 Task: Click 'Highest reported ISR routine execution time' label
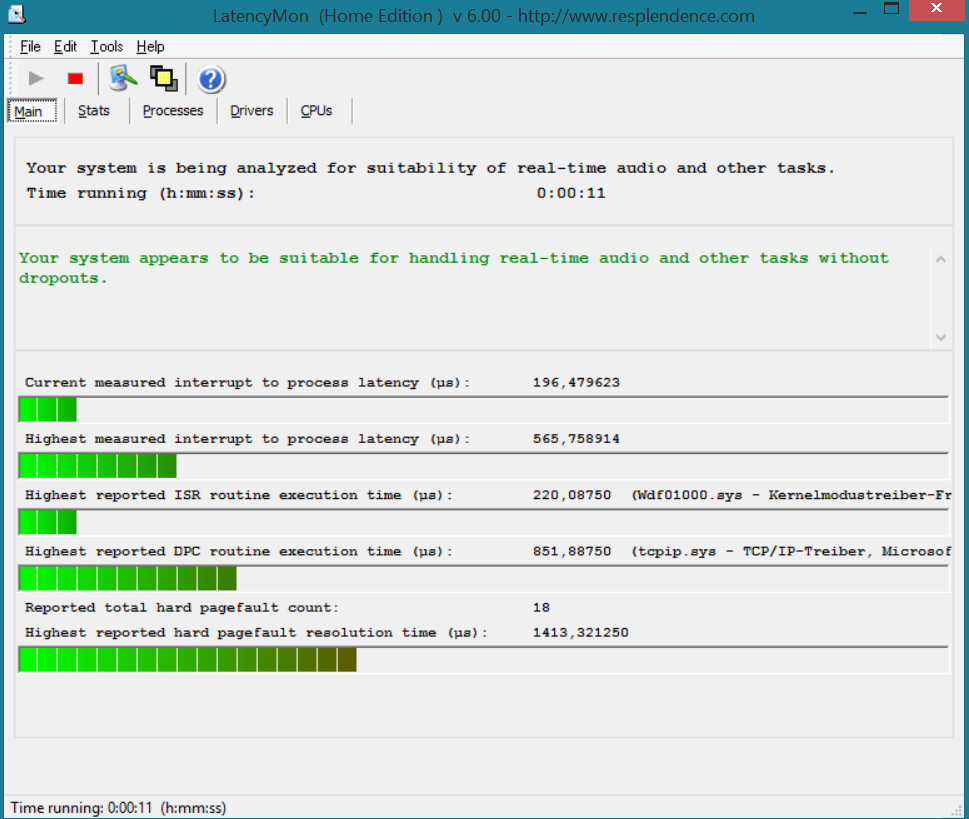point(239,494)
